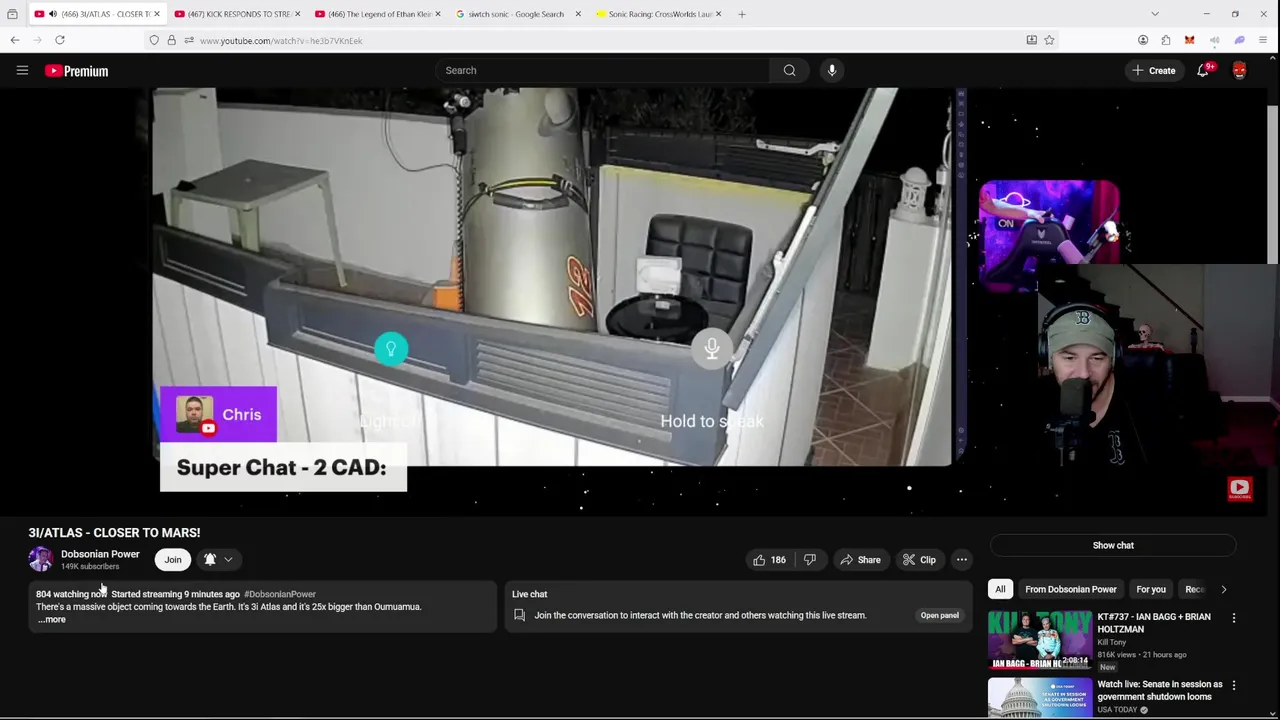This screenshot has width=1280, height=720.
Task: Share the 3I/ATLAS stream
Action: point(860,560)
